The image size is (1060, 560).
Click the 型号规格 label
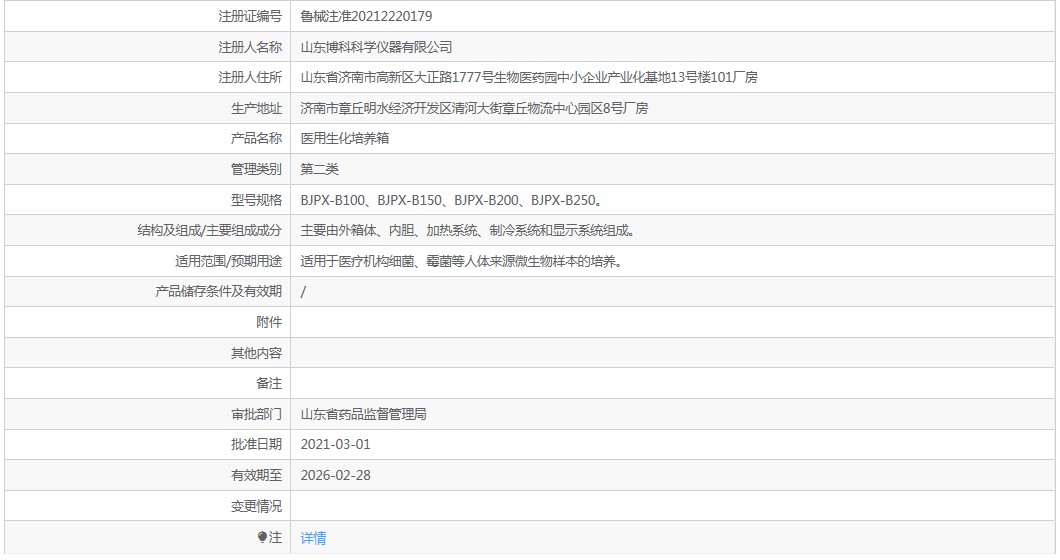pyautogui.click(x=256, y=200)
